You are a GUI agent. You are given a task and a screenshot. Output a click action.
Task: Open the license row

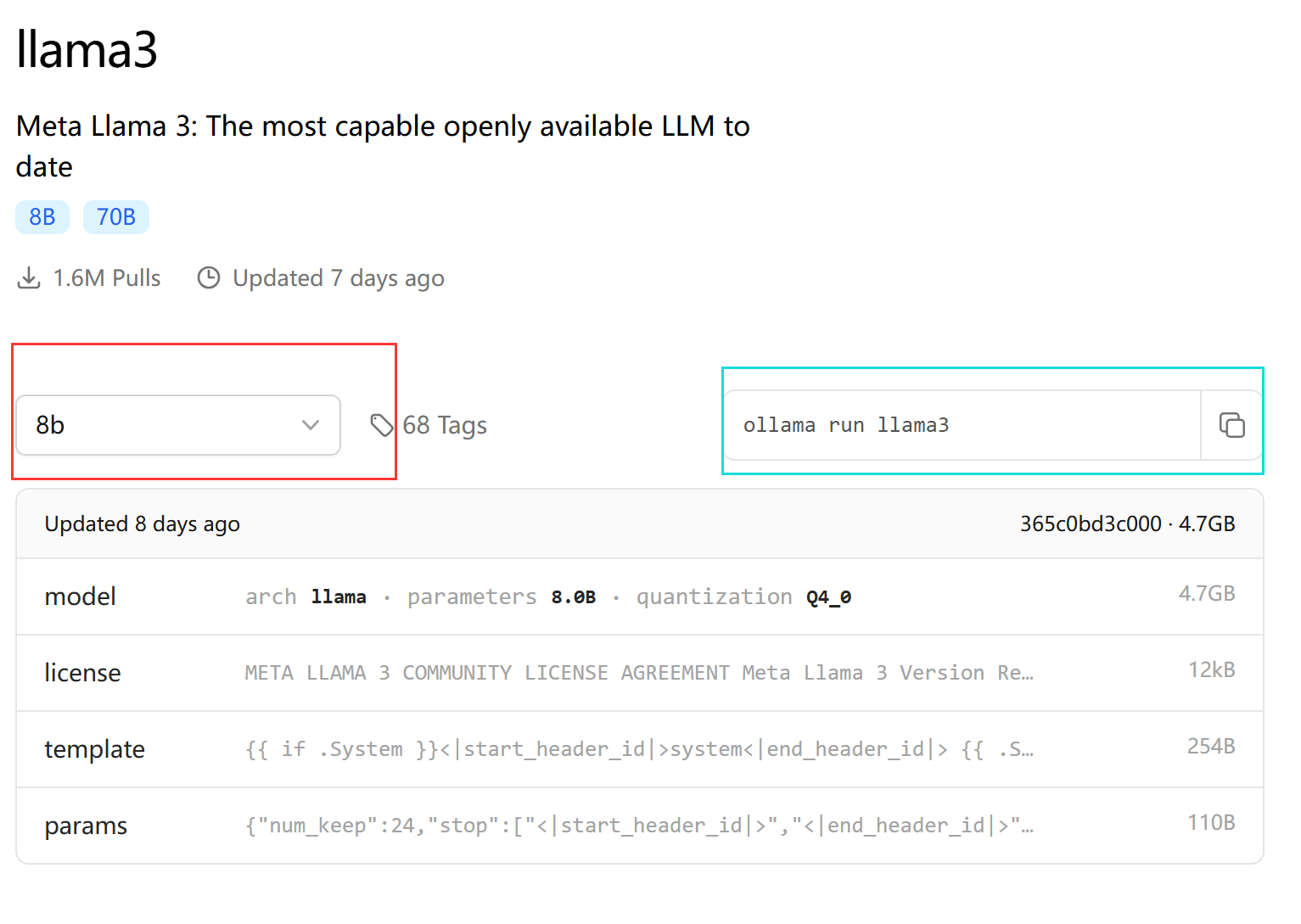(82, 673)
